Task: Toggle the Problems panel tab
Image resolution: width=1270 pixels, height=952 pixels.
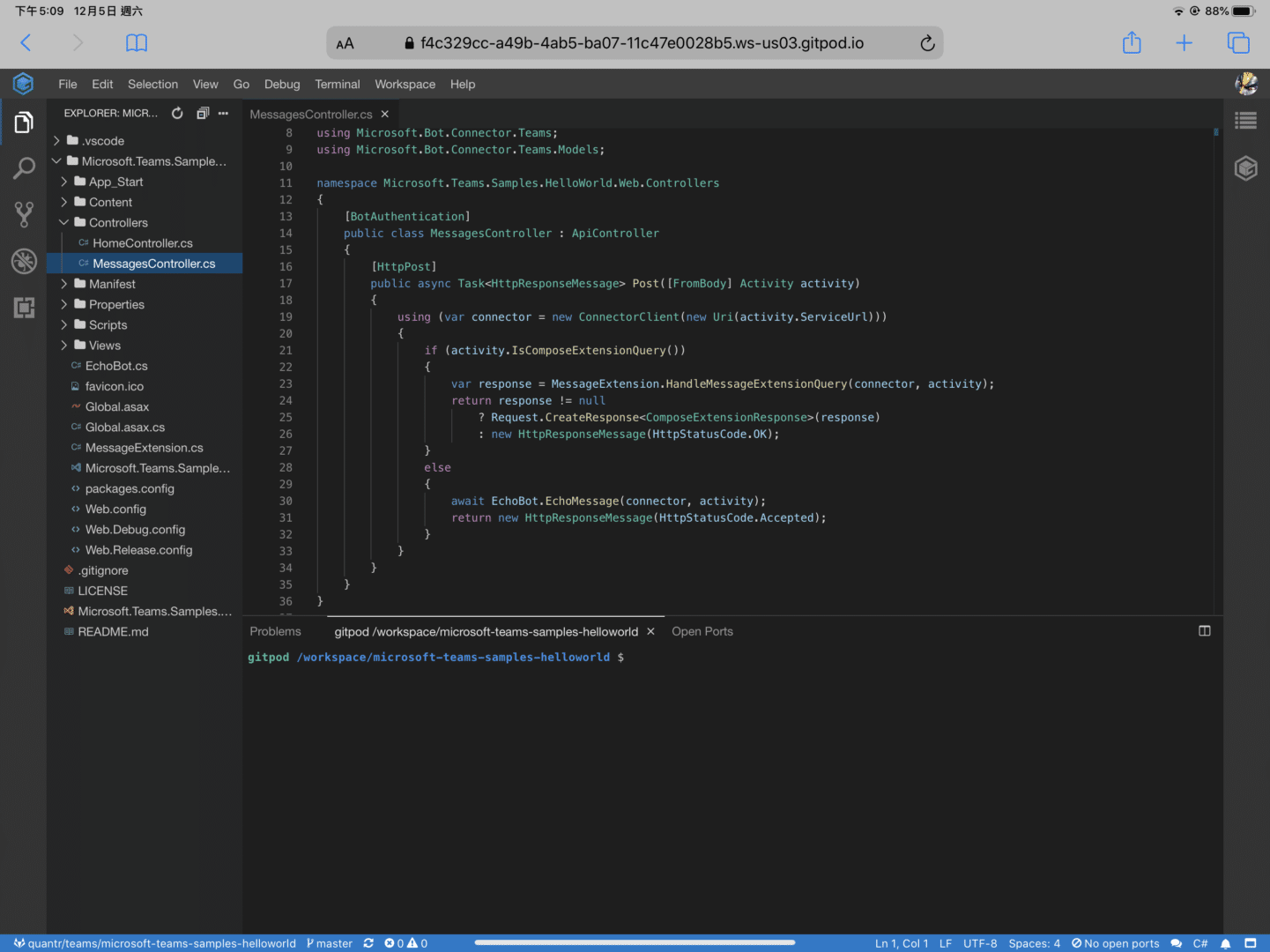Action: click(275, 631)
